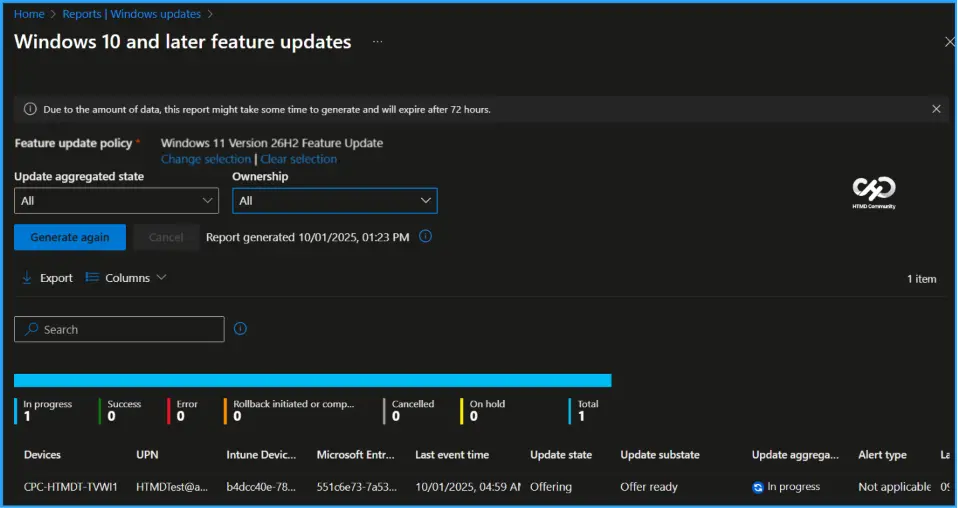The image size is (958, 508).
Task: Click Generate again button
Action: click(x=70, y=237)
